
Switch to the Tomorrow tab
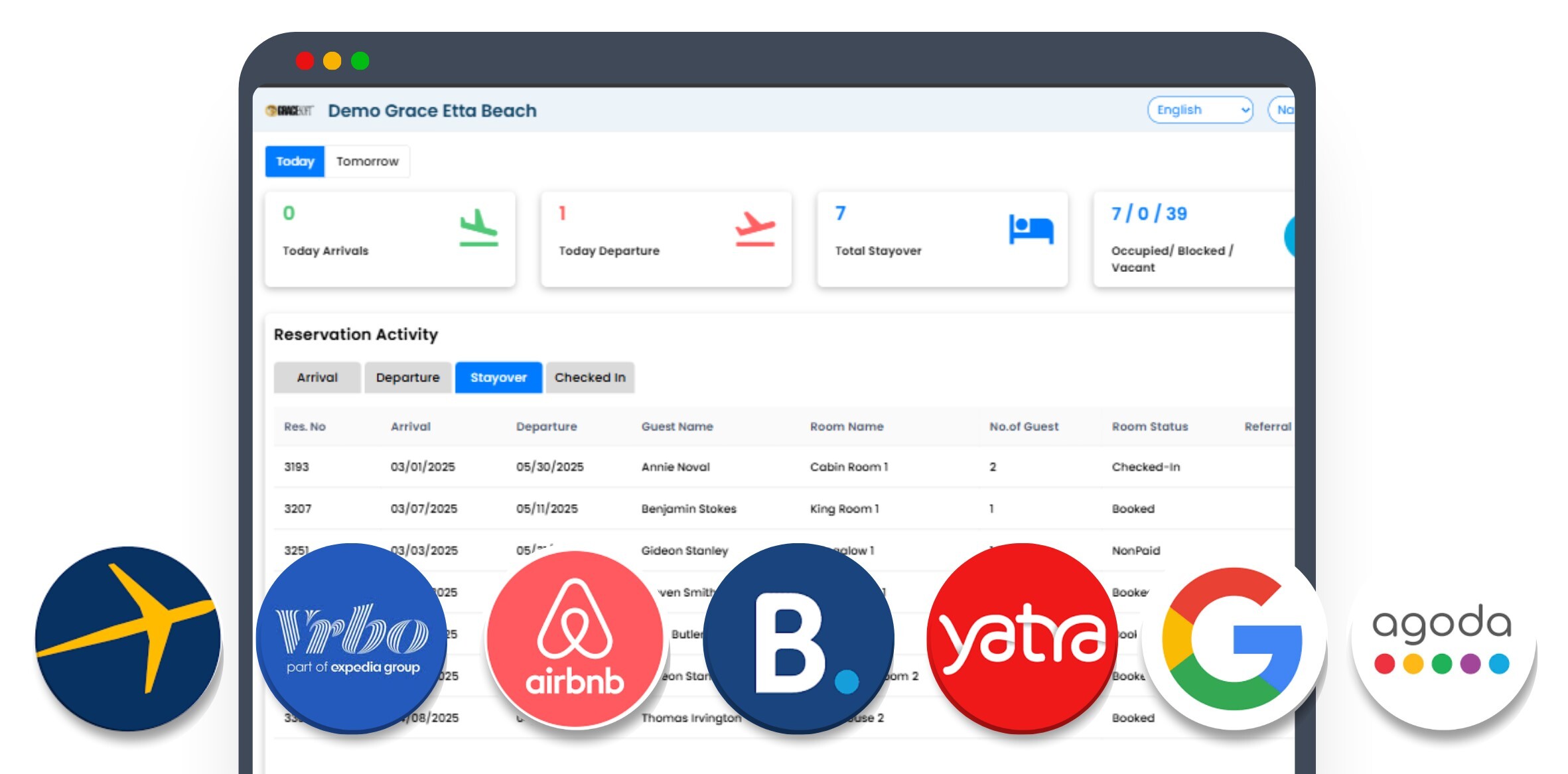point(367,161)
